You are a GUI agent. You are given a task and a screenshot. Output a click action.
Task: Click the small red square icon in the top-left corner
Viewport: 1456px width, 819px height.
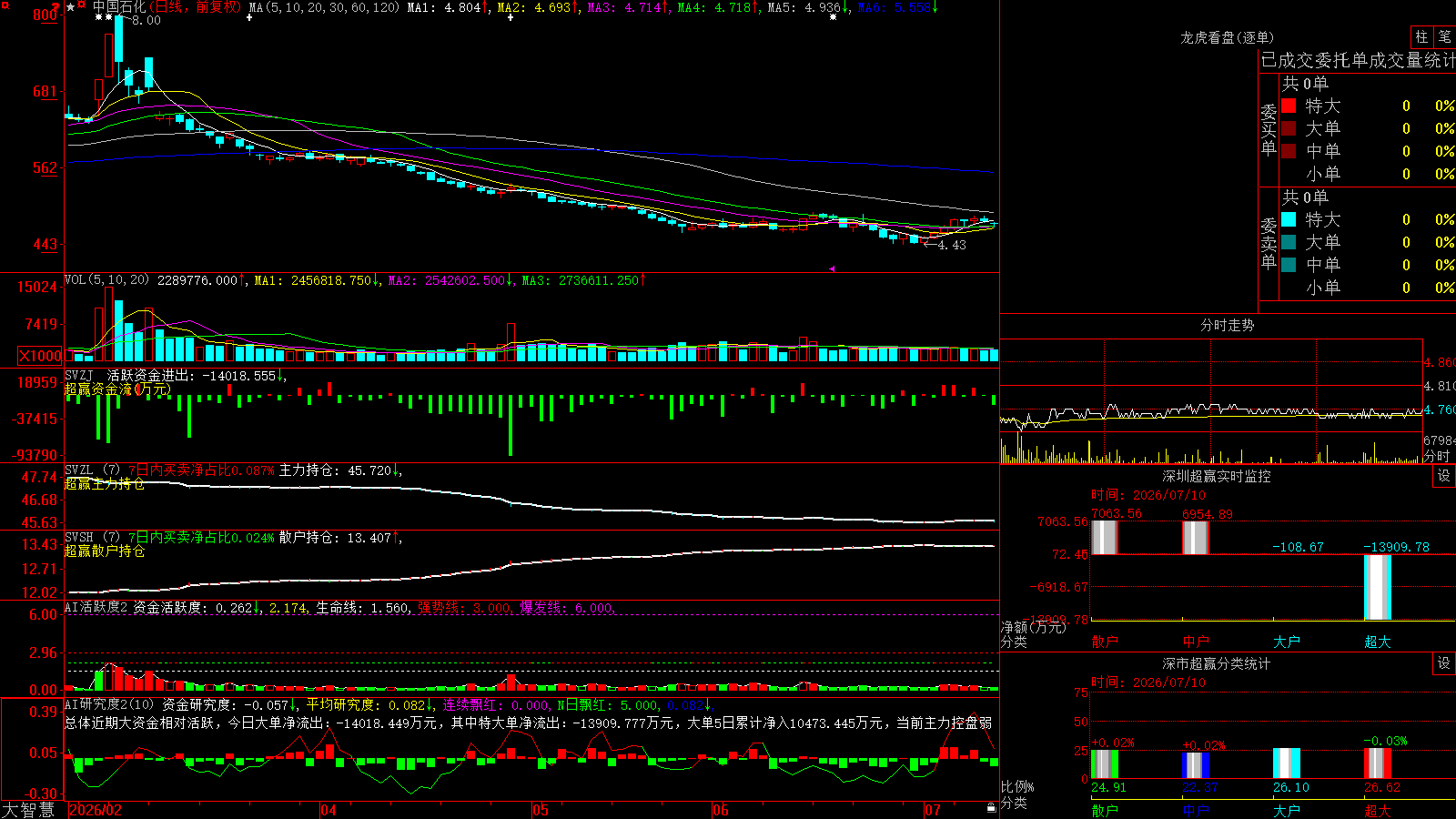click(x=5, y=5)
